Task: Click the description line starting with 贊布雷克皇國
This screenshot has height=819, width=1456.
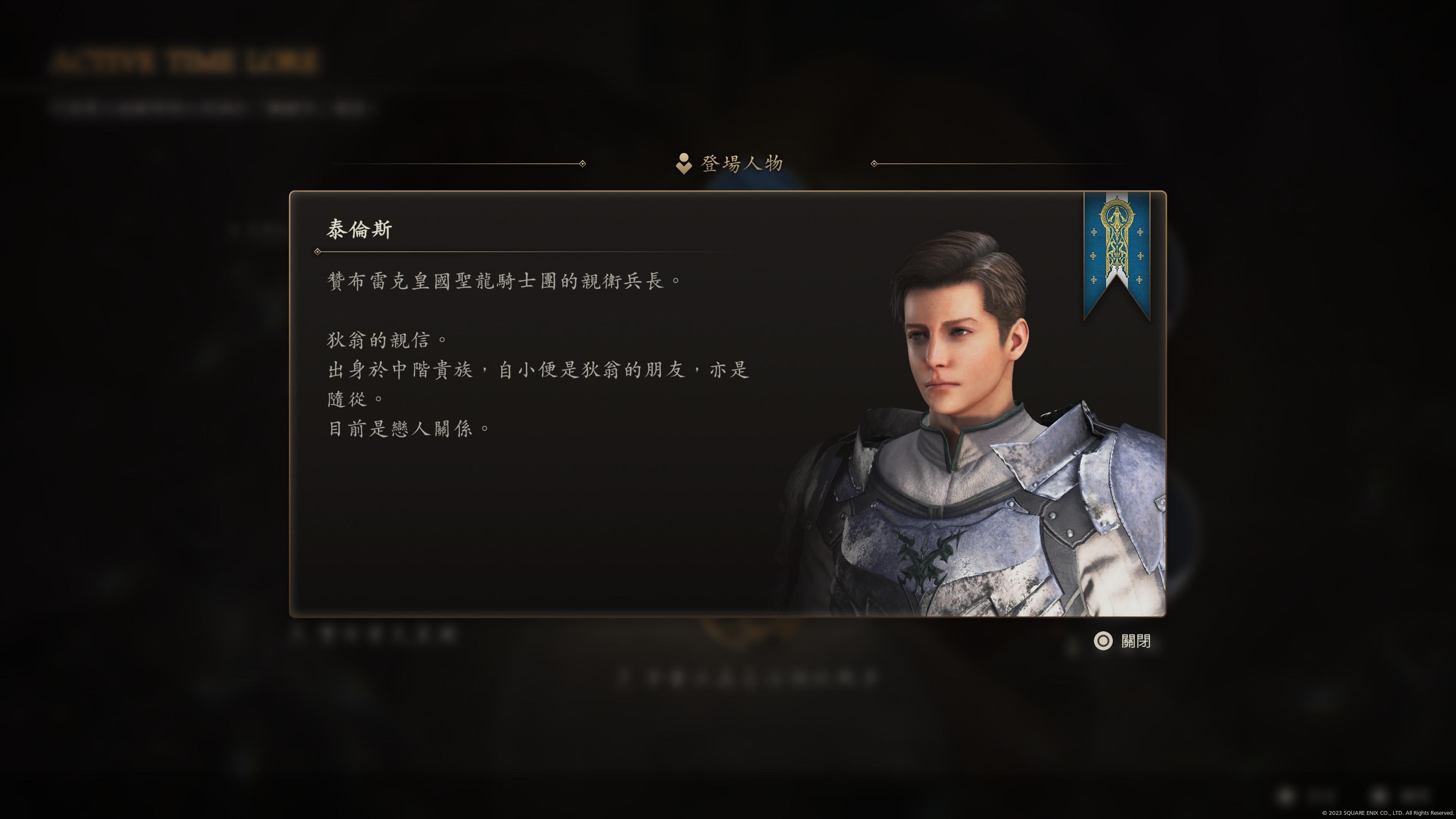Action: pos(504,281)
